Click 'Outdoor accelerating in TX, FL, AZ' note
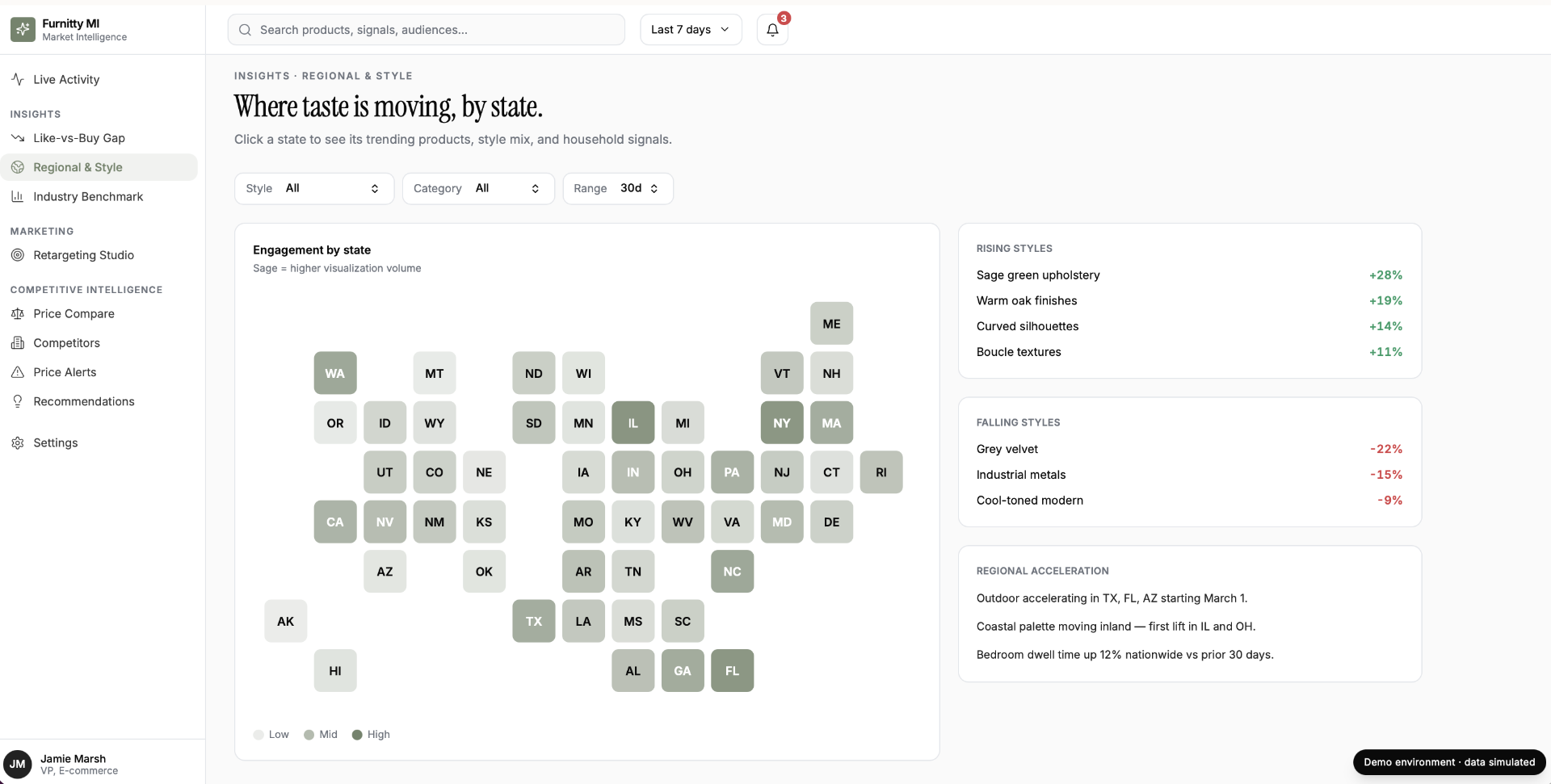The width and height of the screenshot is (1551, 784). tap(1112, 598)
